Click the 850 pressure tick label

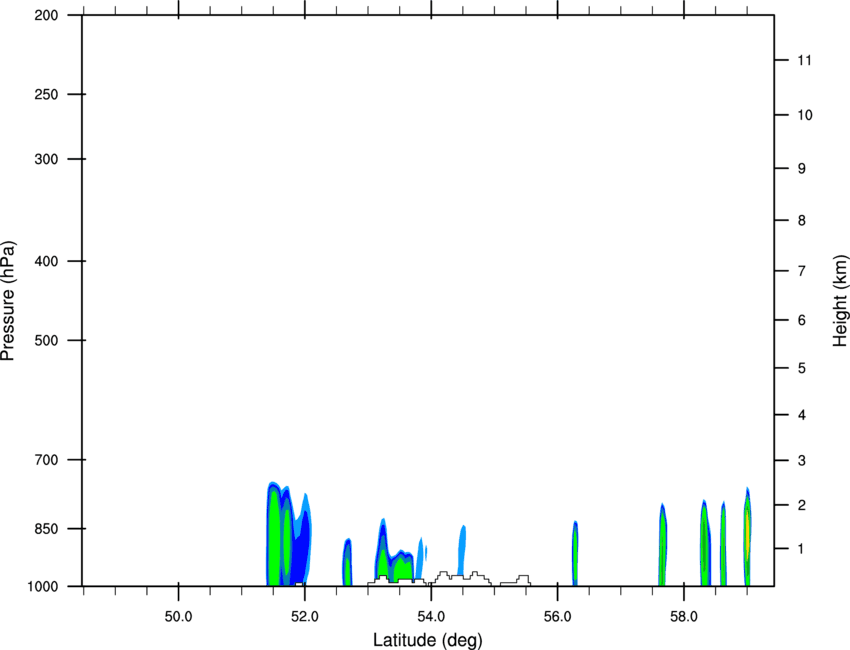46,528
